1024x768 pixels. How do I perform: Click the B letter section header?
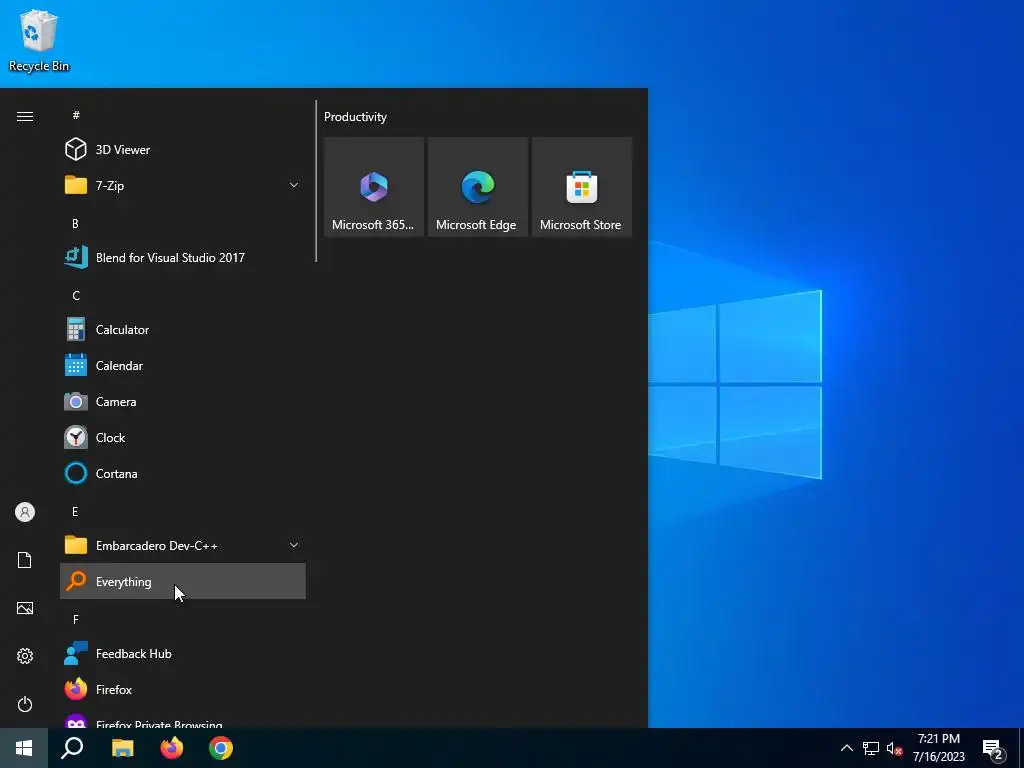click(75, 223)
